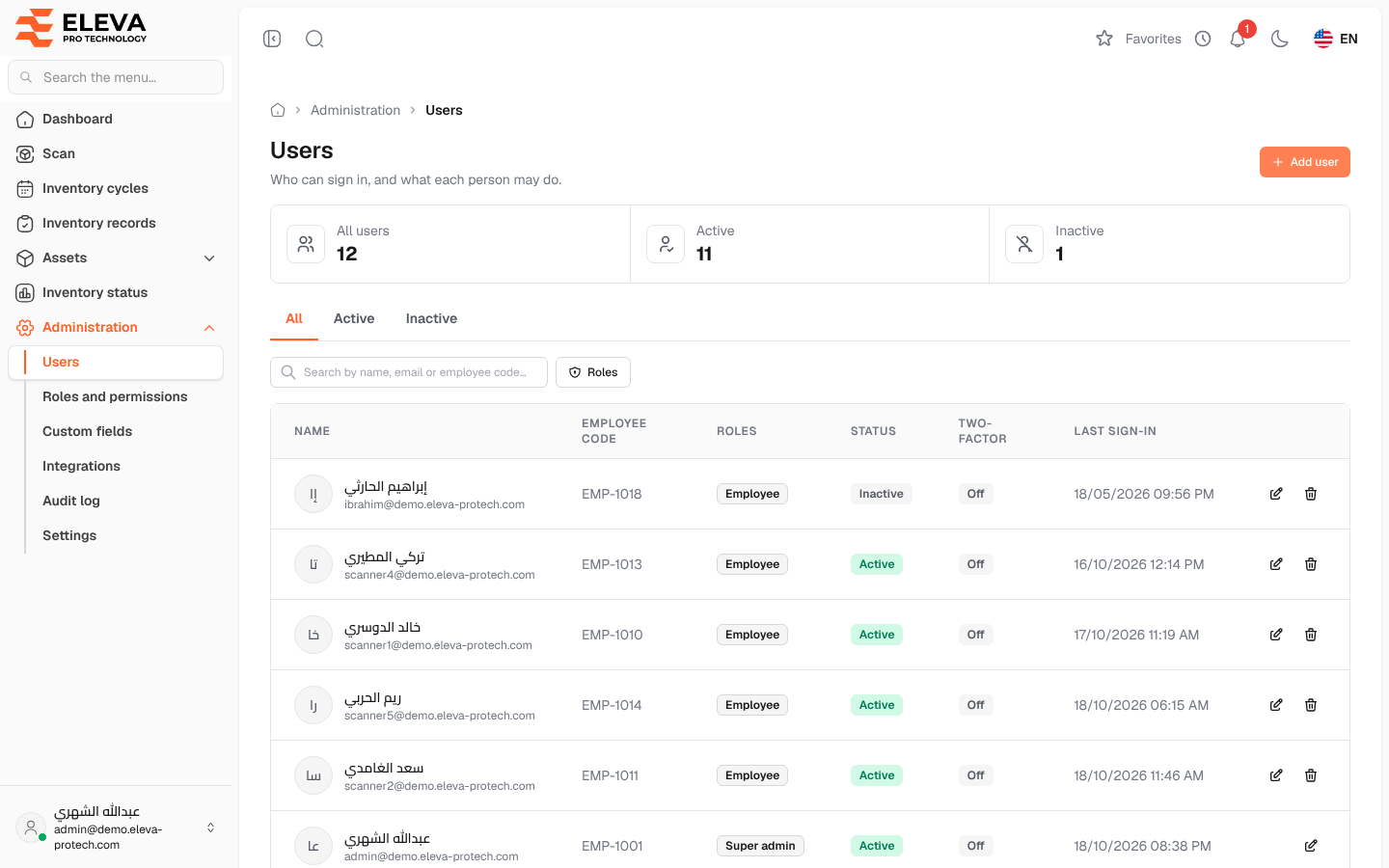This screenshot has height=868, width=1389.
Task: Open Settings under Administration
Action: click(x=69, y=535)
